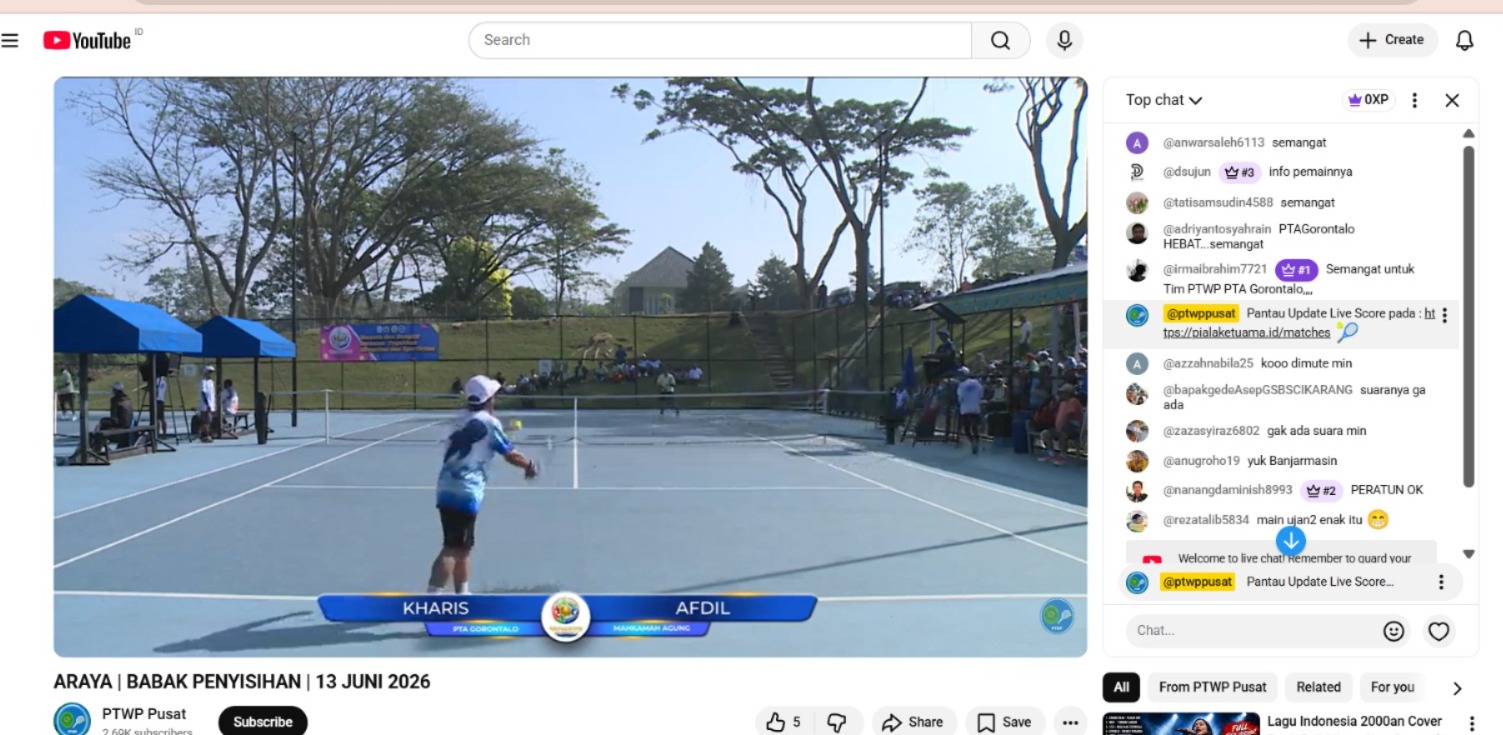Click the @tatisamsudin4588 username
The height and width of the screenshot is (735, 1503).
(x=1218, y=203)
